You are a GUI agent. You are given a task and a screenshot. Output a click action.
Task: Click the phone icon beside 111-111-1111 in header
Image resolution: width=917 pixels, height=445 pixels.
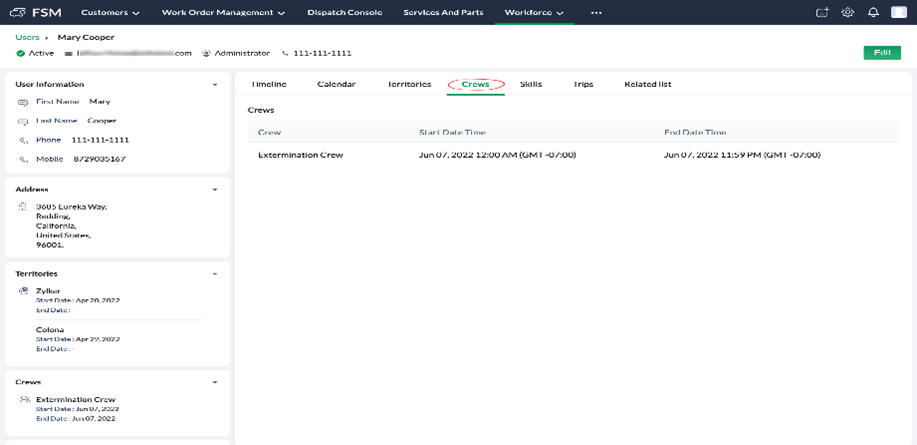(x=285, y=53)
